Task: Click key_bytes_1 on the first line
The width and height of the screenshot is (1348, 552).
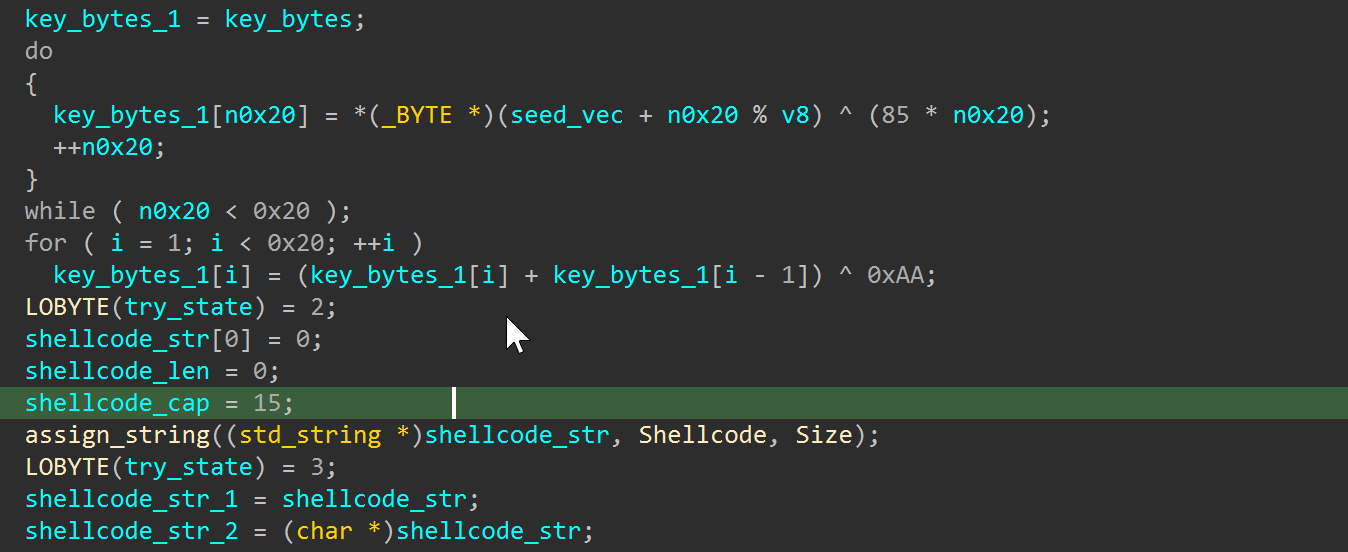Action: pyautogui.click(x=103, y=19)
